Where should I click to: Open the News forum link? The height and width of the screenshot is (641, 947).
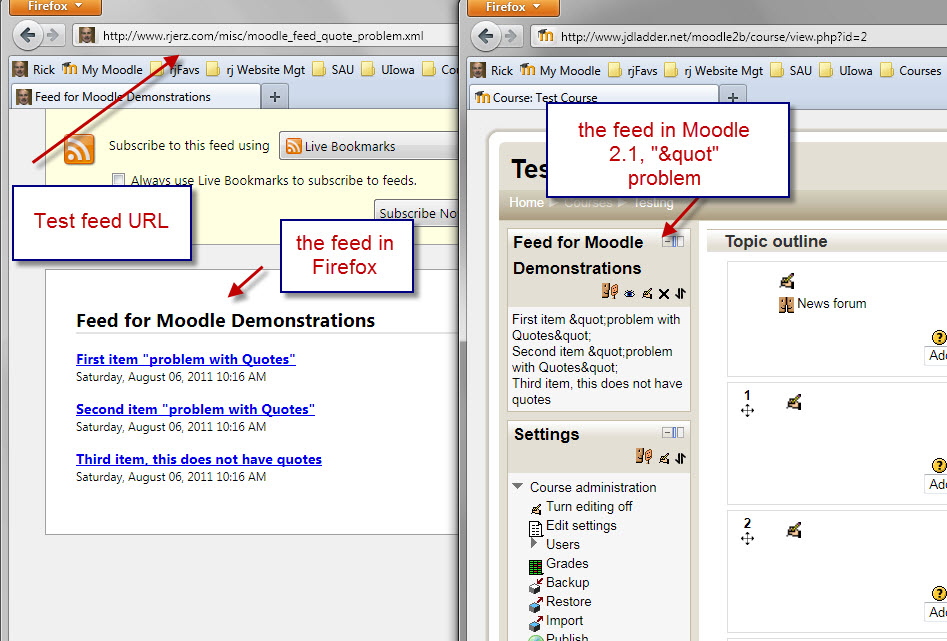pyautogui.click(x=832, y=303)
